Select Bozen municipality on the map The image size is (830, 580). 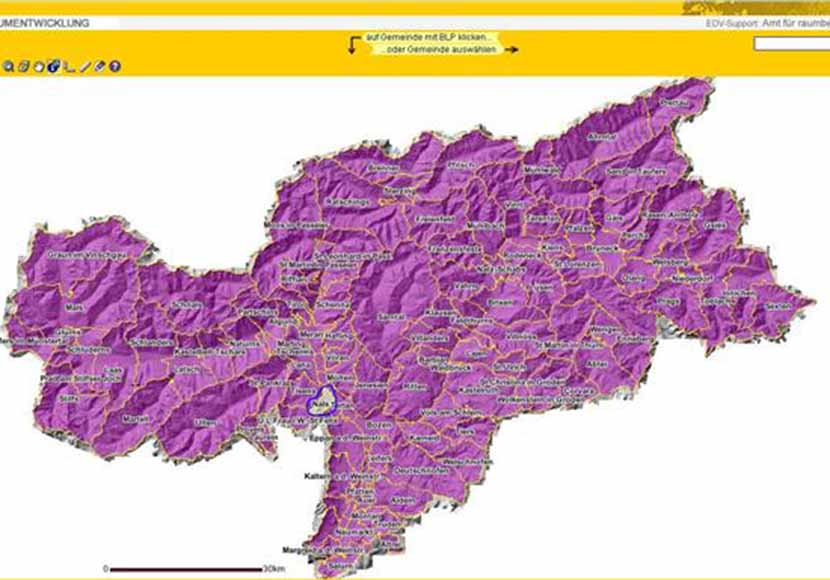377,425
